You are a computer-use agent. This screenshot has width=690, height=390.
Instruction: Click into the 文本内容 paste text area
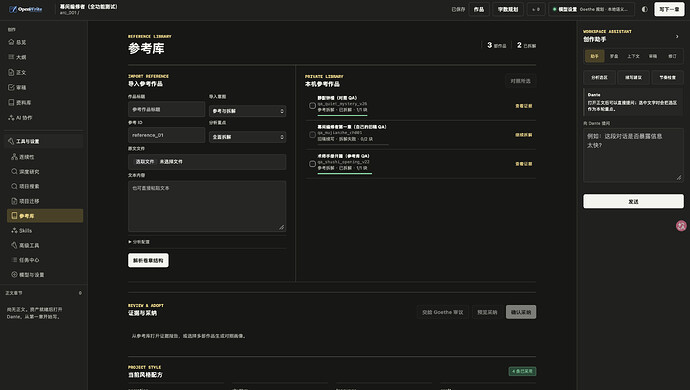(207, 206)
